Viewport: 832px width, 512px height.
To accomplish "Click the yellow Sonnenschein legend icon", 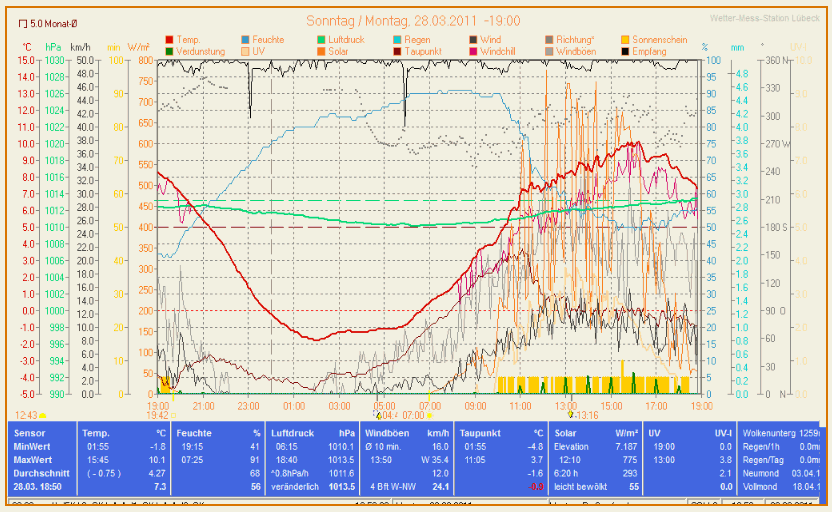I will (625, 39).
